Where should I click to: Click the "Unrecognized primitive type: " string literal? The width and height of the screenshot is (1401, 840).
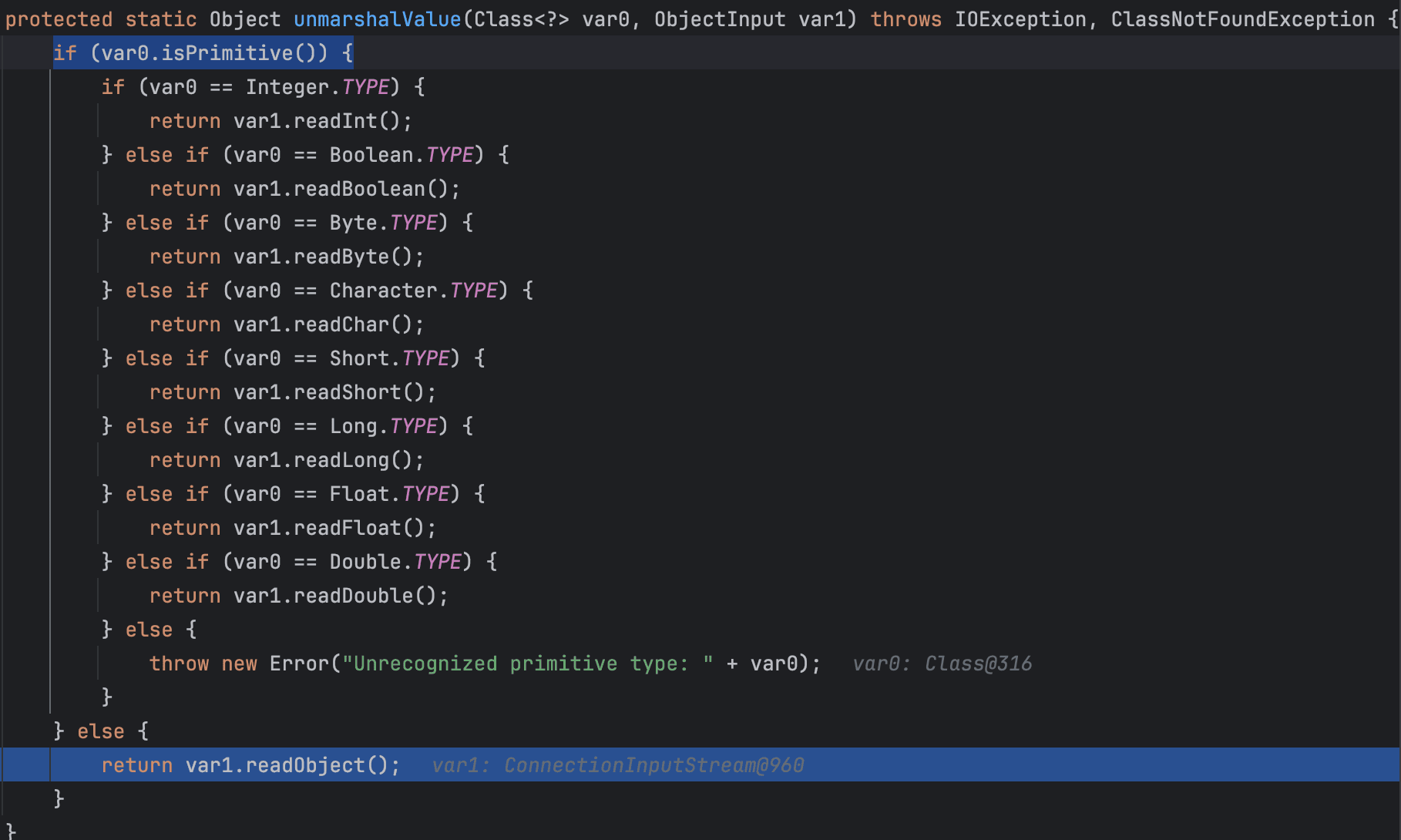point(528,664)
